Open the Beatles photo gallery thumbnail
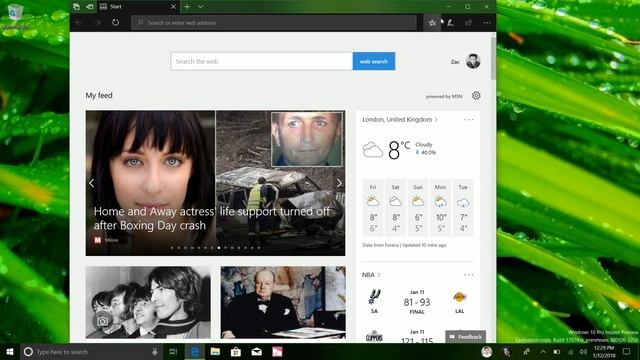 point(148,302)
